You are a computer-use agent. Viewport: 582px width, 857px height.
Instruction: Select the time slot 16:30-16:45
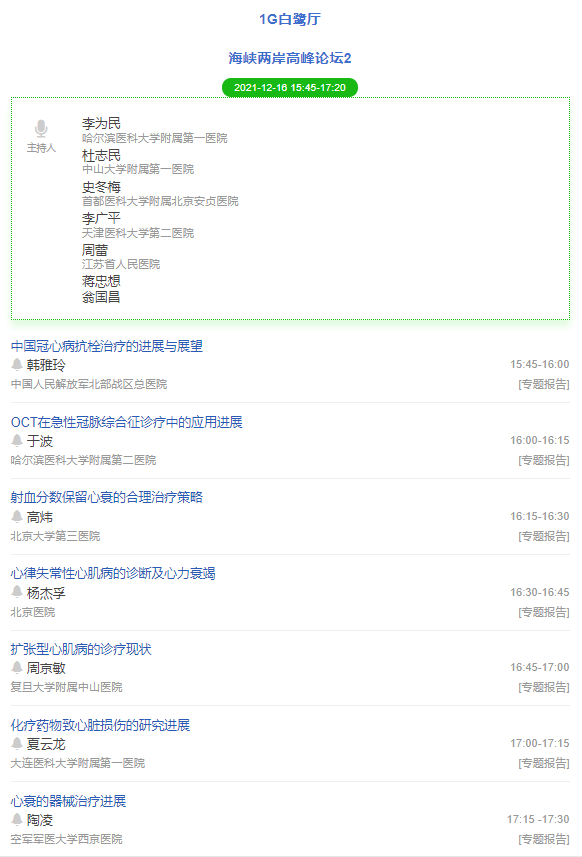[x=539, y=592]
